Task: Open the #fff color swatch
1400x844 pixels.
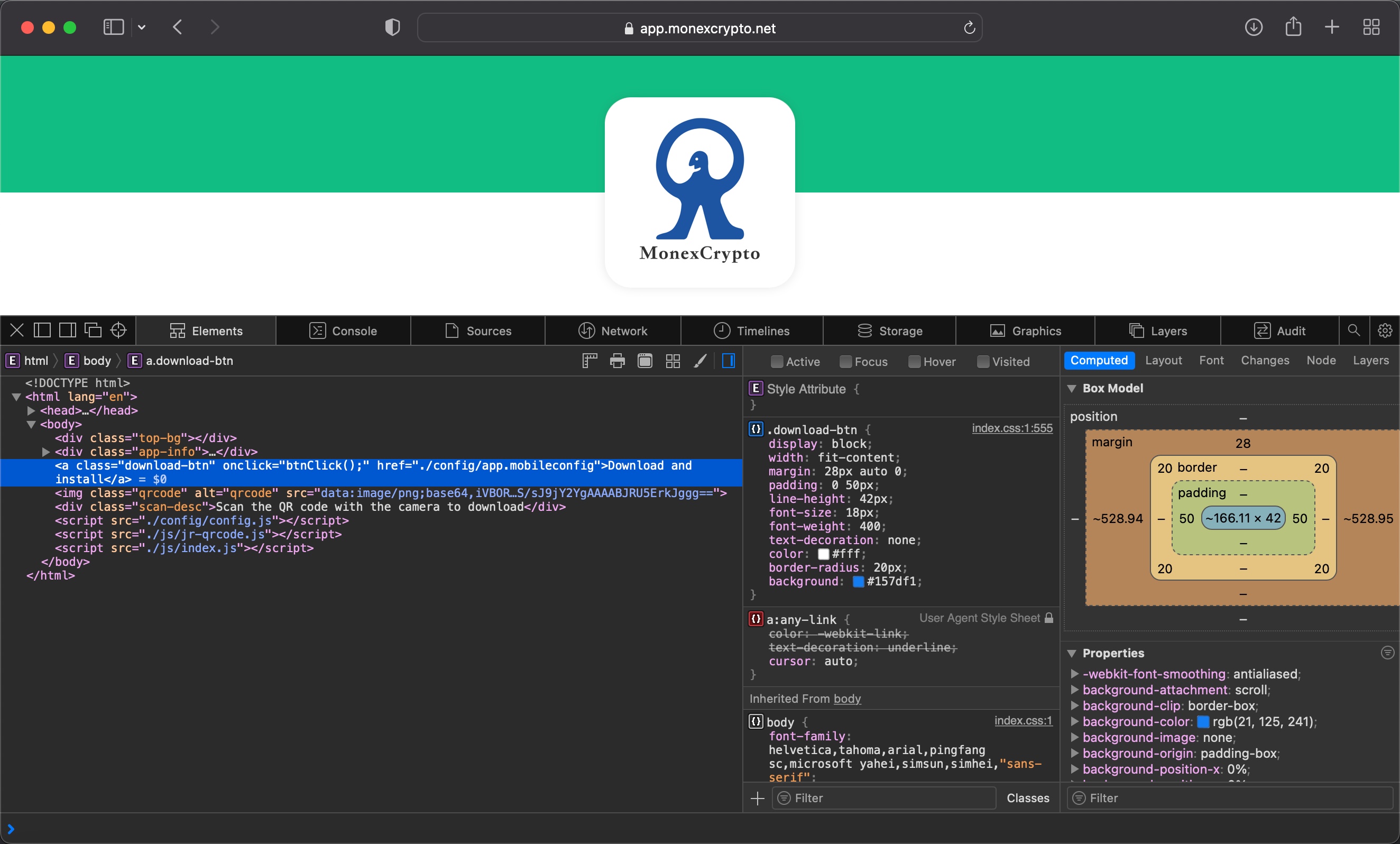Action: pos(823,554)
